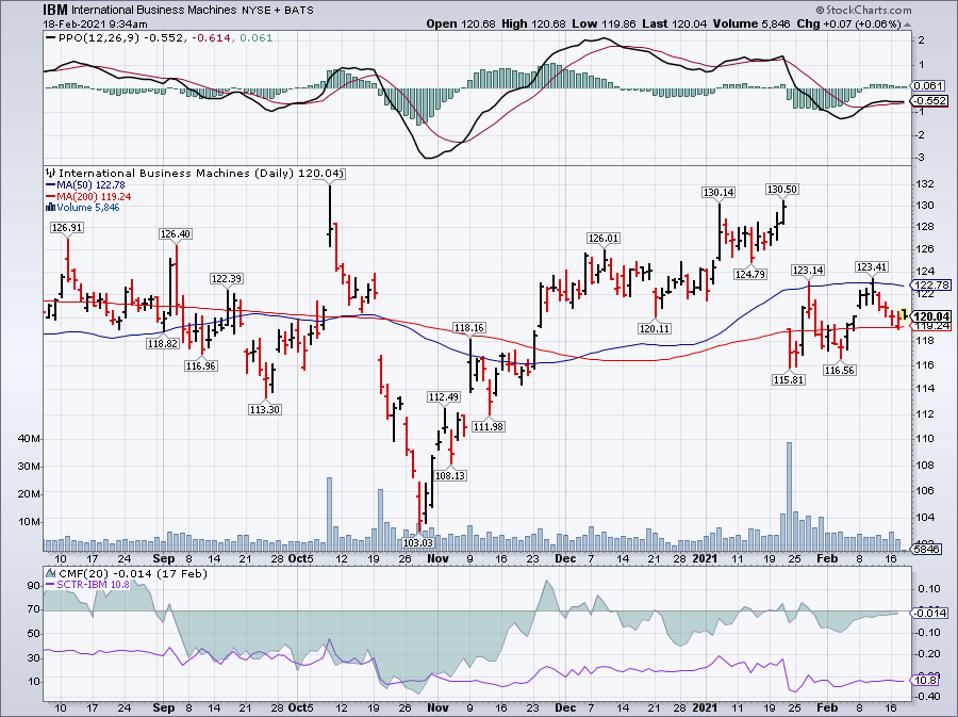Click the up arrow beside Chg value
Image resolution: width=958 pixels, height=717 pixels.
click(x=907, y=24)
